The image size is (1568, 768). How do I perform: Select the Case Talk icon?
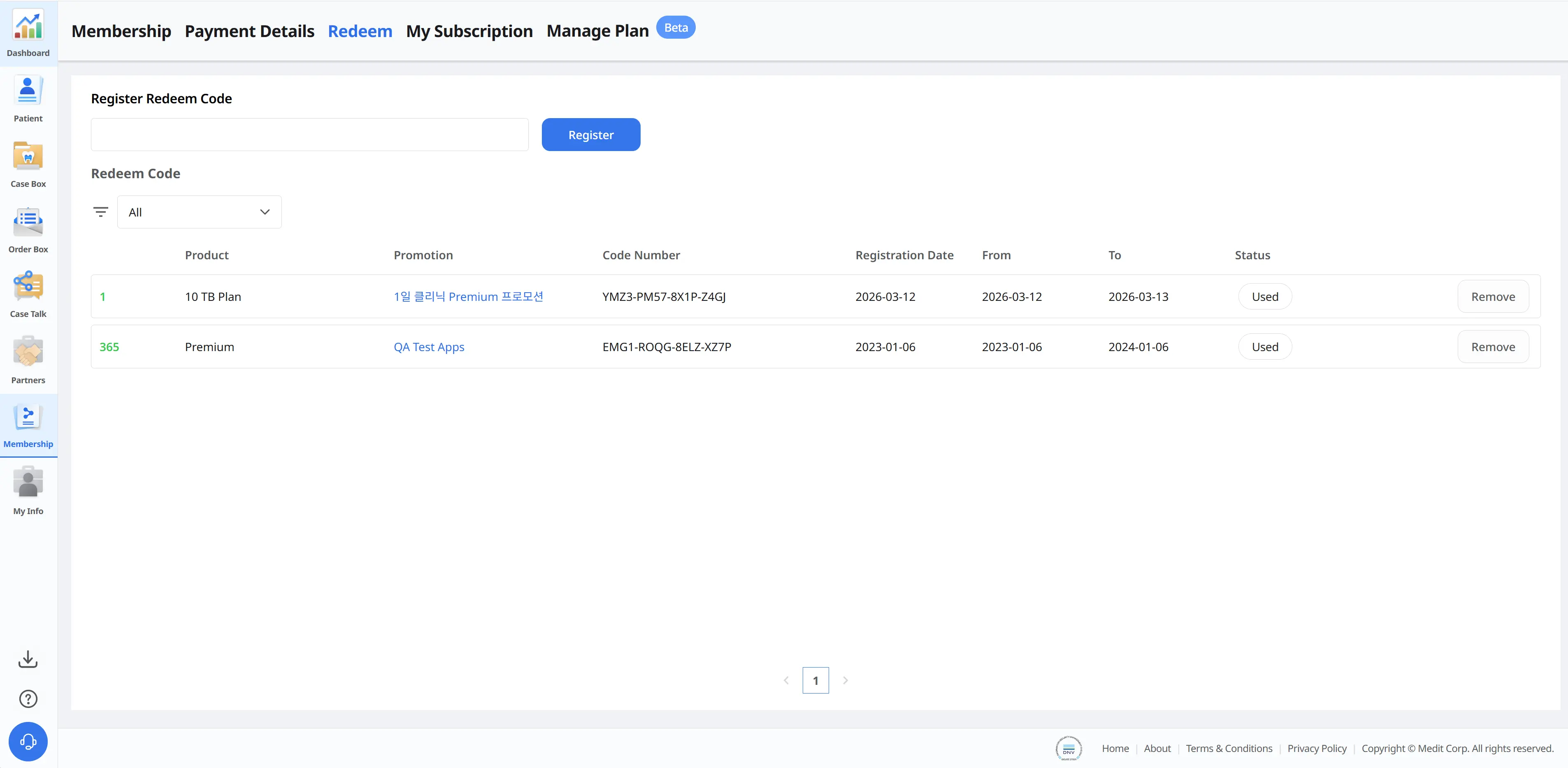[x=28, y=286]
